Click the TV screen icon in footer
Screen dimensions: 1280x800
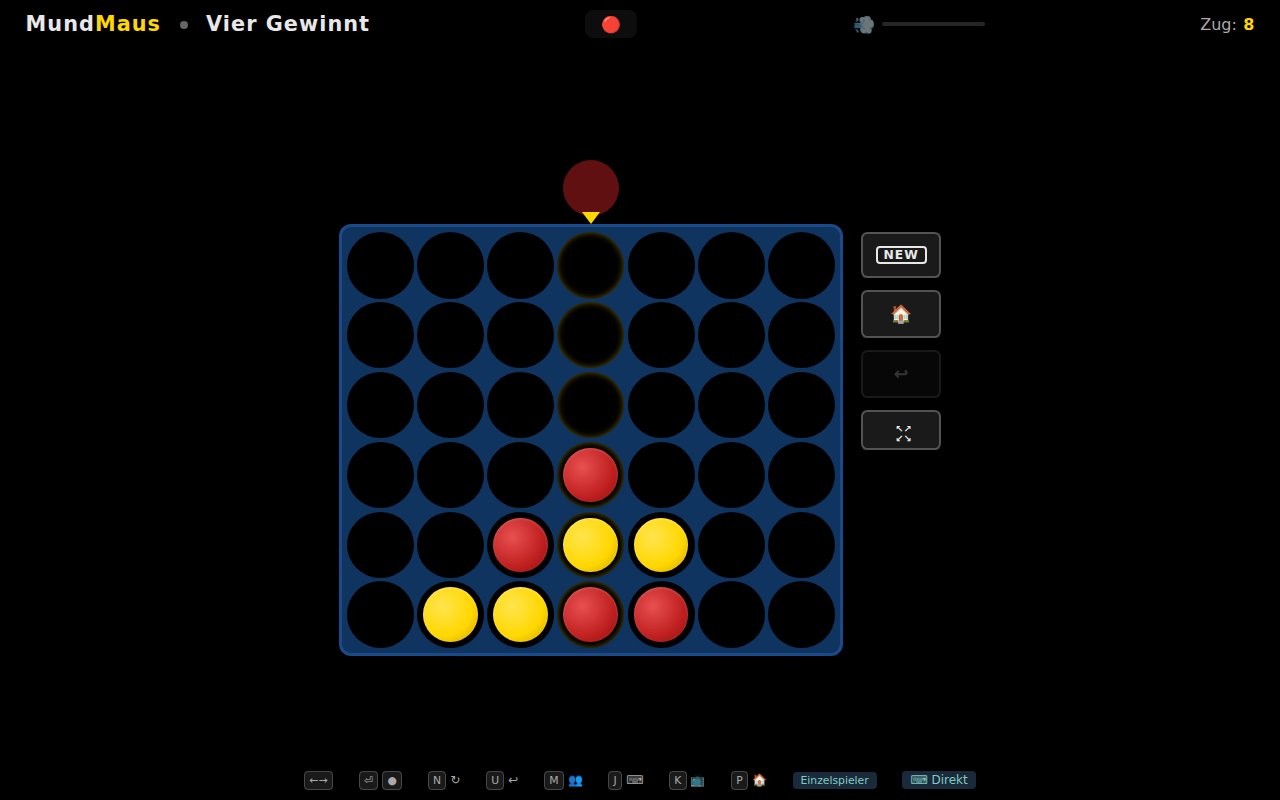[697, 780]
